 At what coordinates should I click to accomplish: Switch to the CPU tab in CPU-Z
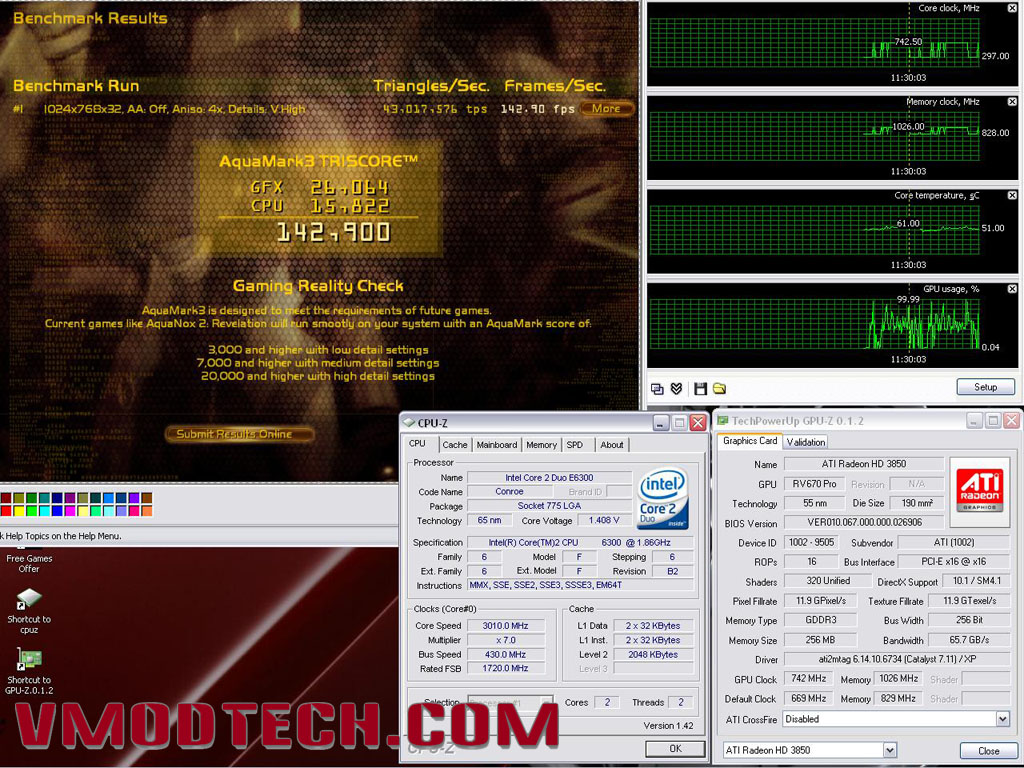pyautogui.click(x=417, y=443)
